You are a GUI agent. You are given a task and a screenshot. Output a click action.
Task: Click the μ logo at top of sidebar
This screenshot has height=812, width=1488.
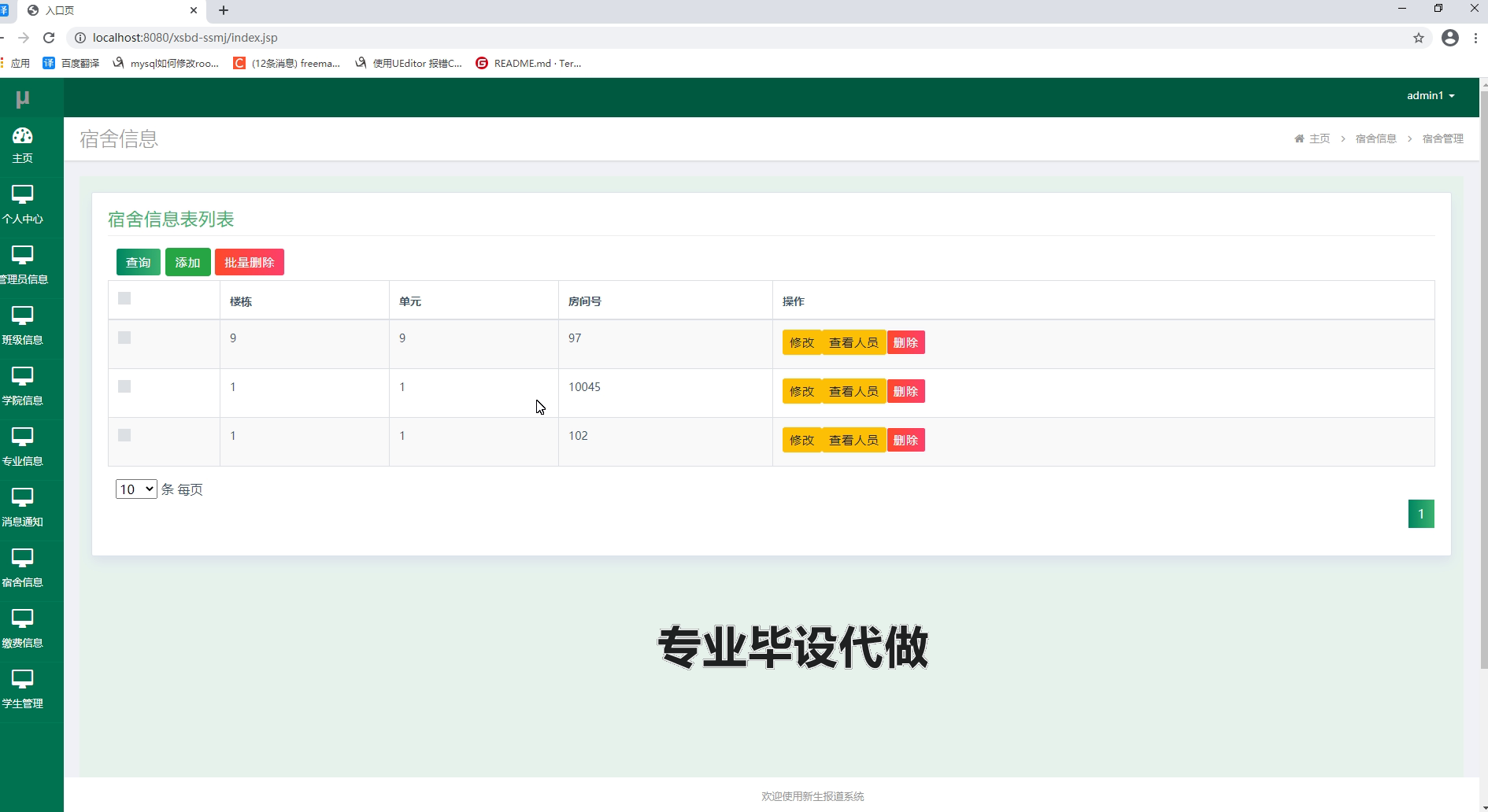click(22, 98)
